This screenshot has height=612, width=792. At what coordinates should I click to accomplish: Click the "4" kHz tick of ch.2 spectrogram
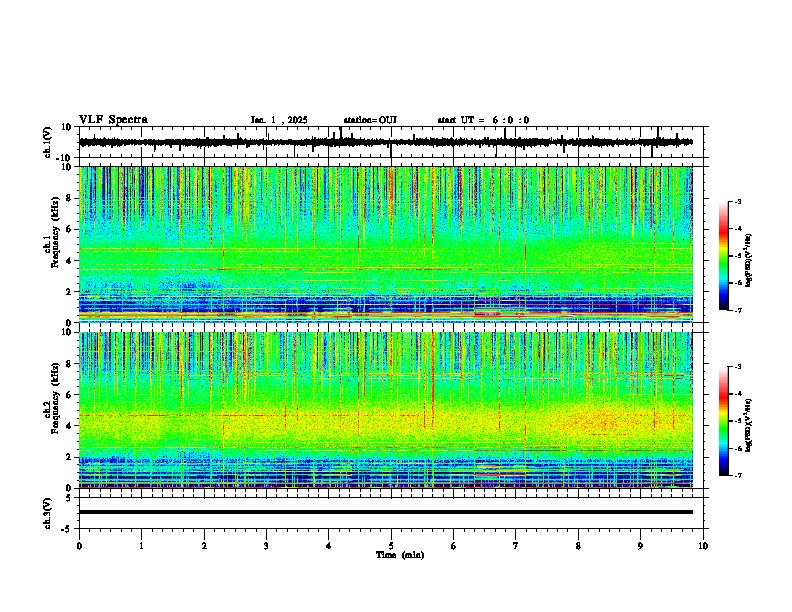click(x=70, y=426)
